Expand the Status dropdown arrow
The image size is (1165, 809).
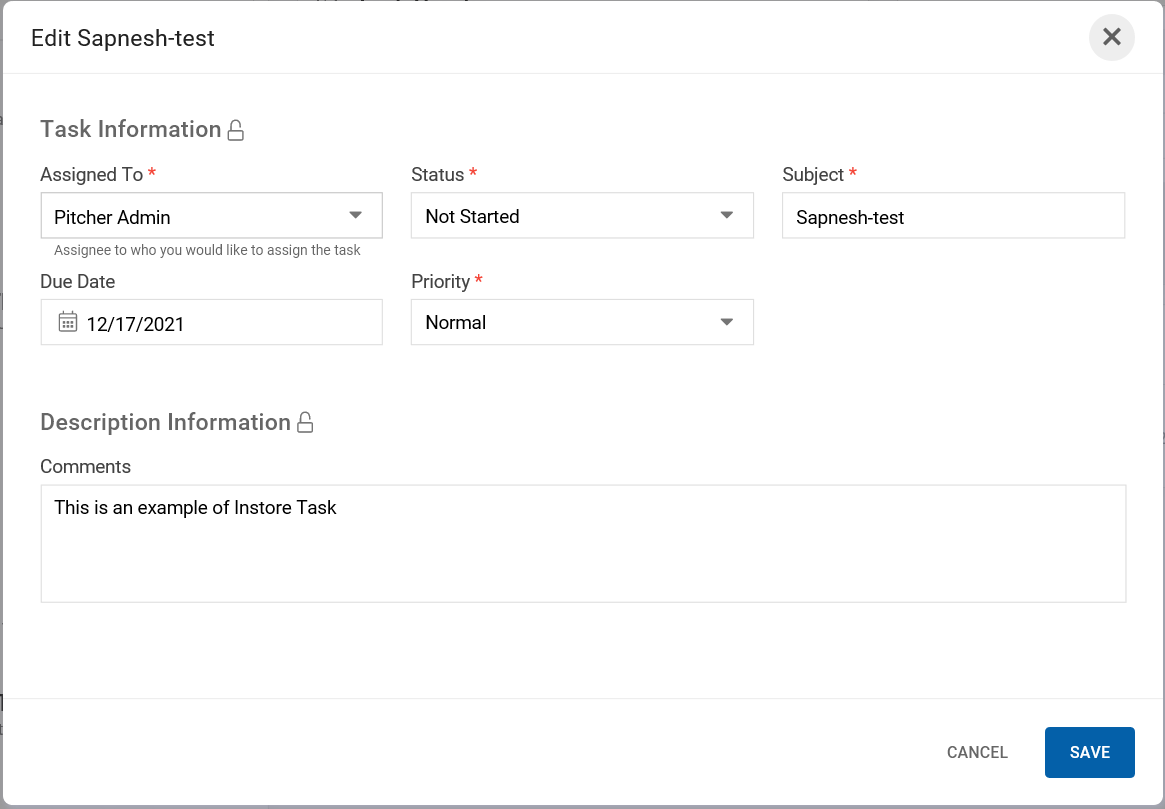727,216
